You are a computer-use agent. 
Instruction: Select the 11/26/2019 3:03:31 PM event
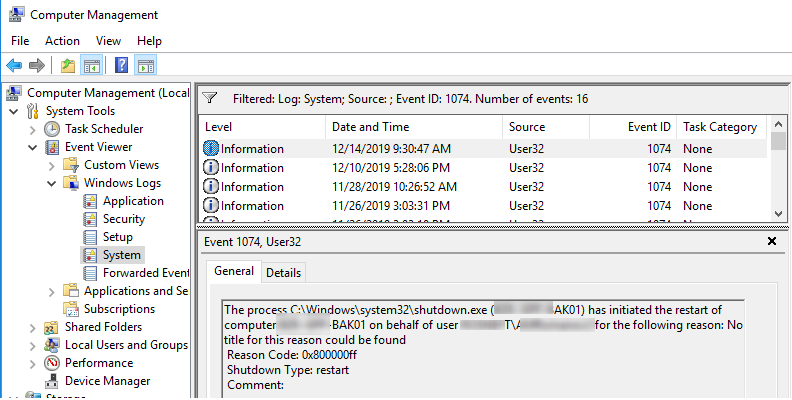(x=483, y=206)
